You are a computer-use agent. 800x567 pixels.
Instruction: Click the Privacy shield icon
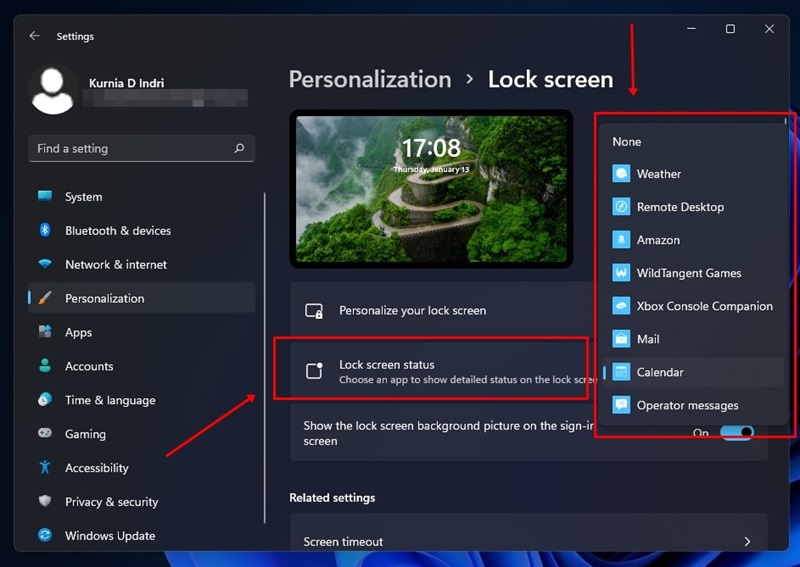pos(45,501)
